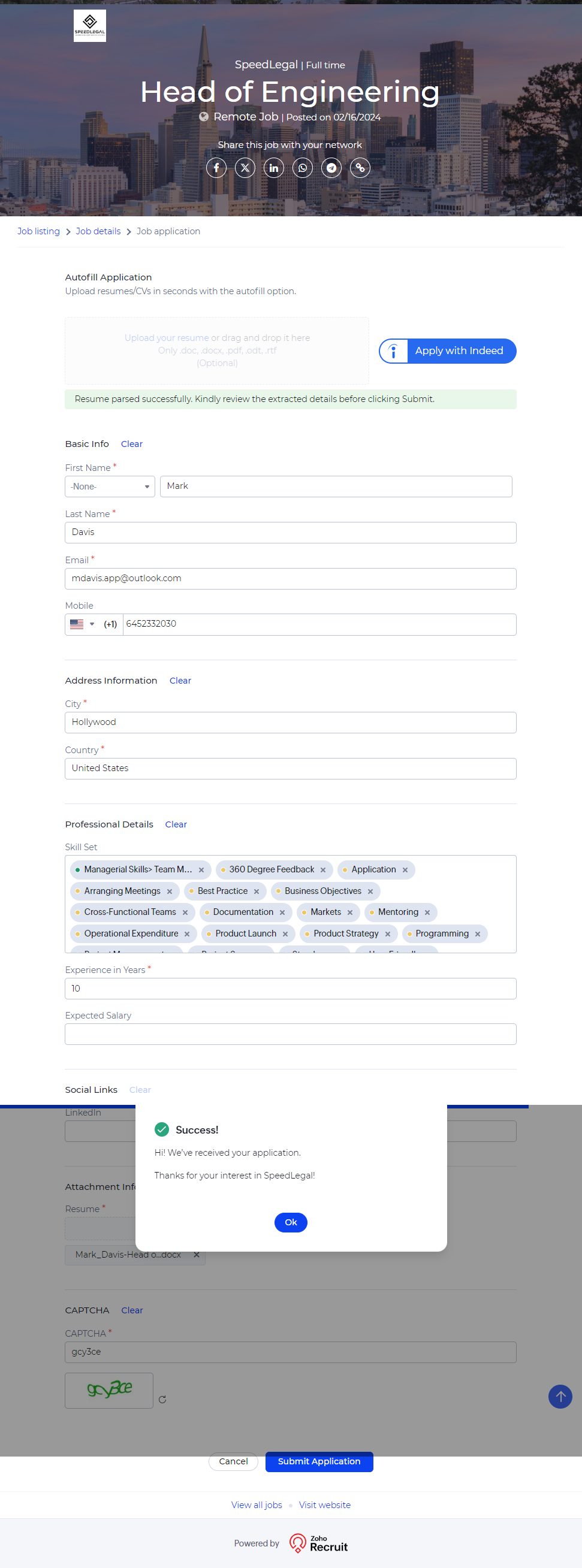Go to Job listing breadcrumb
The height and width of the screenshot is (1568, 582).
38,231
